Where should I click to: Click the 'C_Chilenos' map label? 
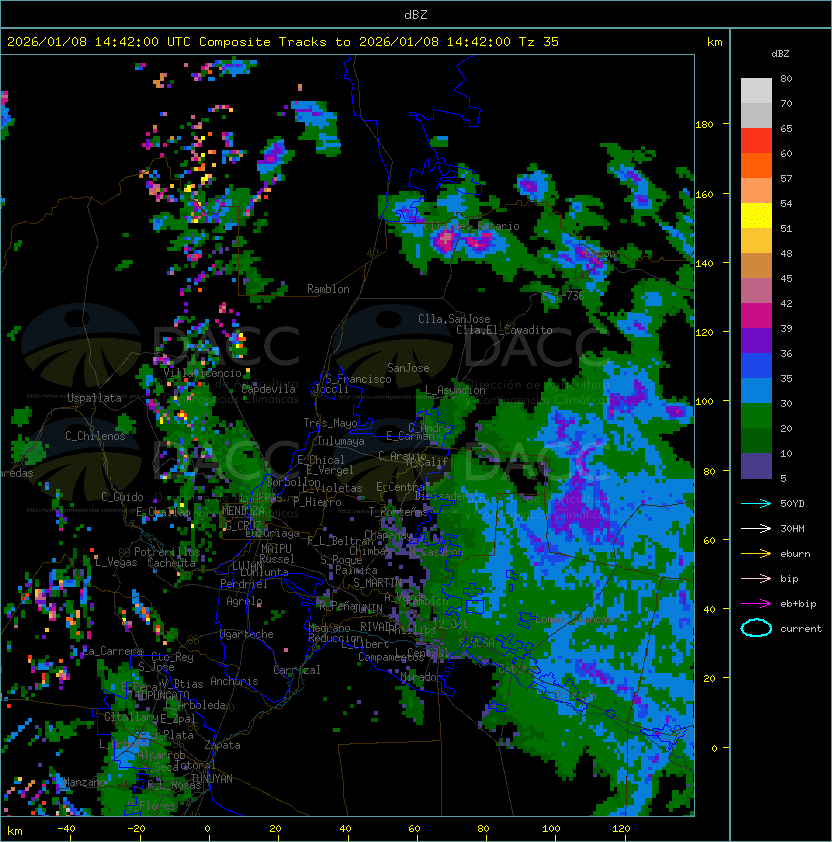[95, 436]
